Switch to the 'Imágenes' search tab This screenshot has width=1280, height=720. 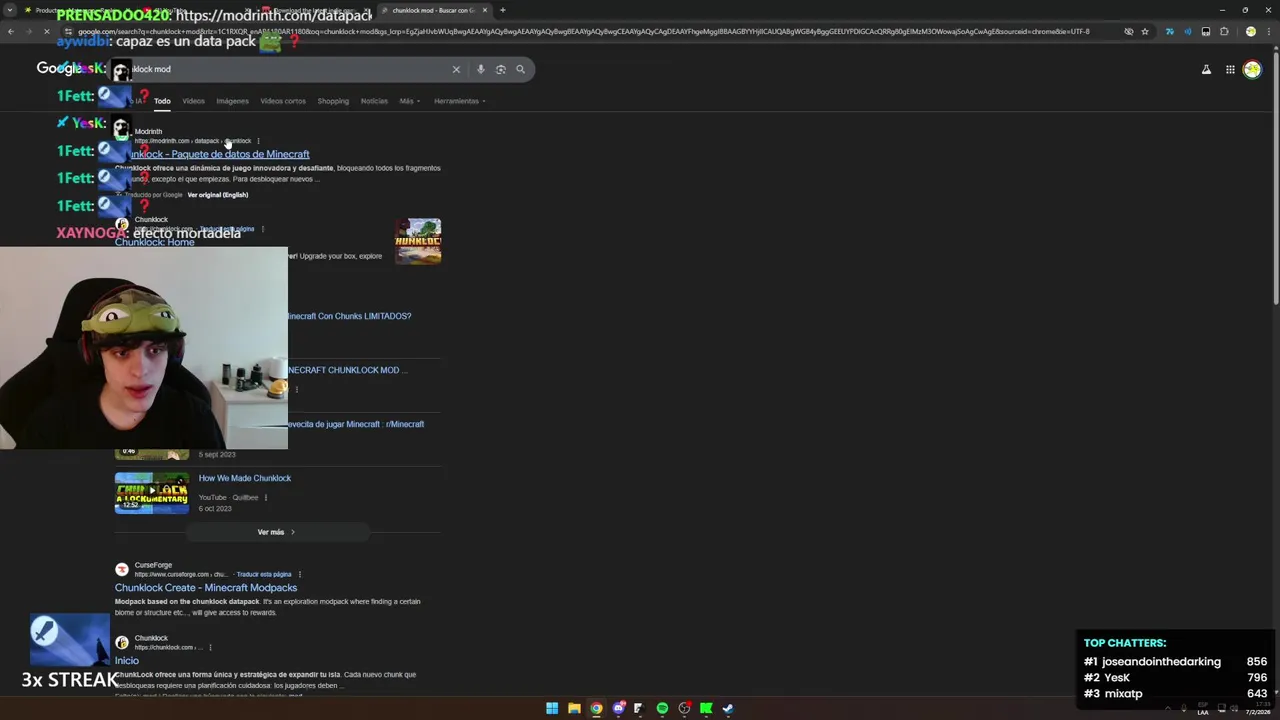point(232,101)
